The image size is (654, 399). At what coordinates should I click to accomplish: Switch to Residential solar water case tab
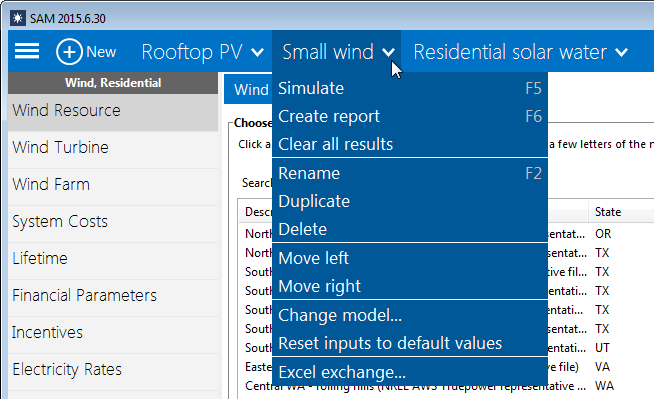[x=510, y=52]
